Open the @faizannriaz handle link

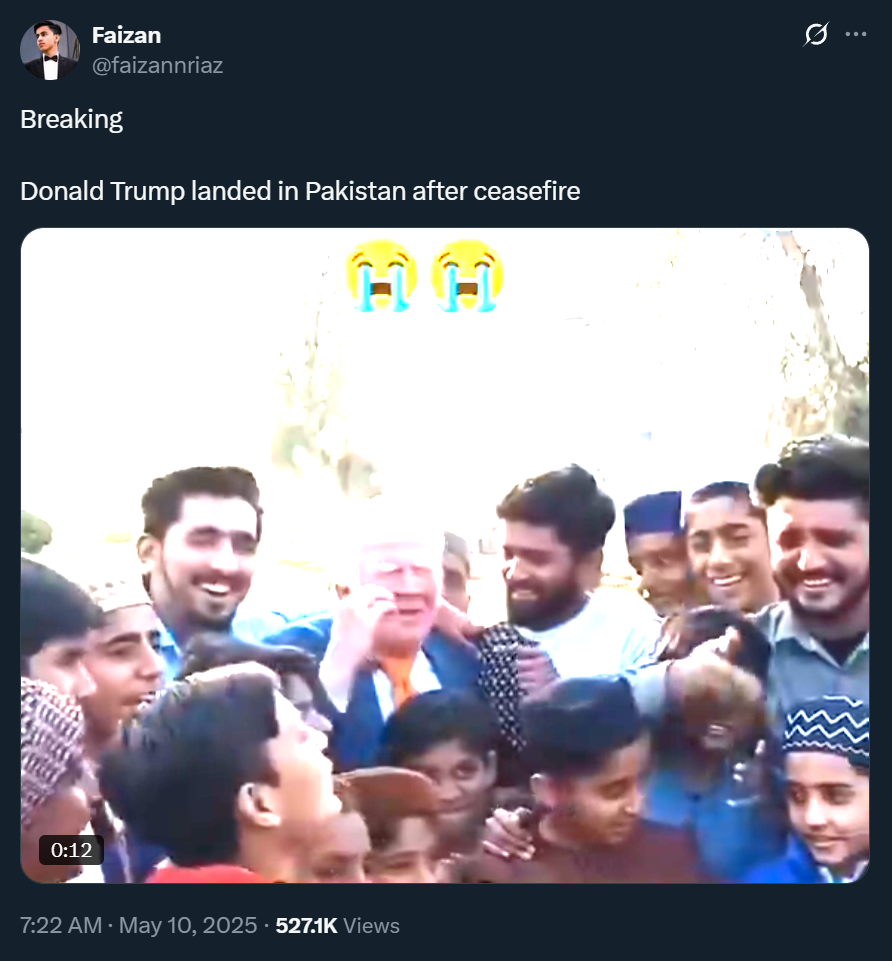click(x=158, y=65)
